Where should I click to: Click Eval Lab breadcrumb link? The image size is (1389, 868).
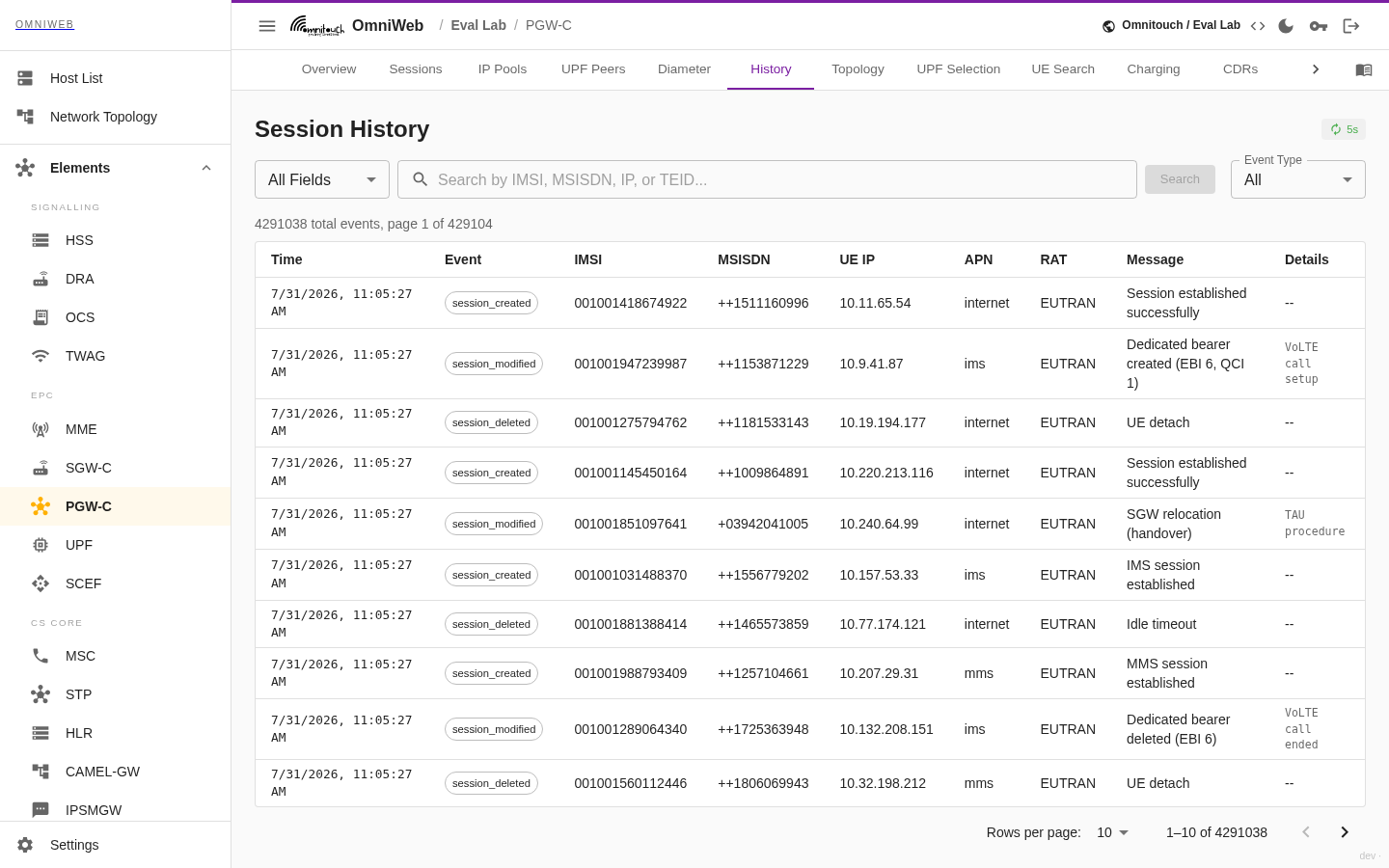[478, 25]
